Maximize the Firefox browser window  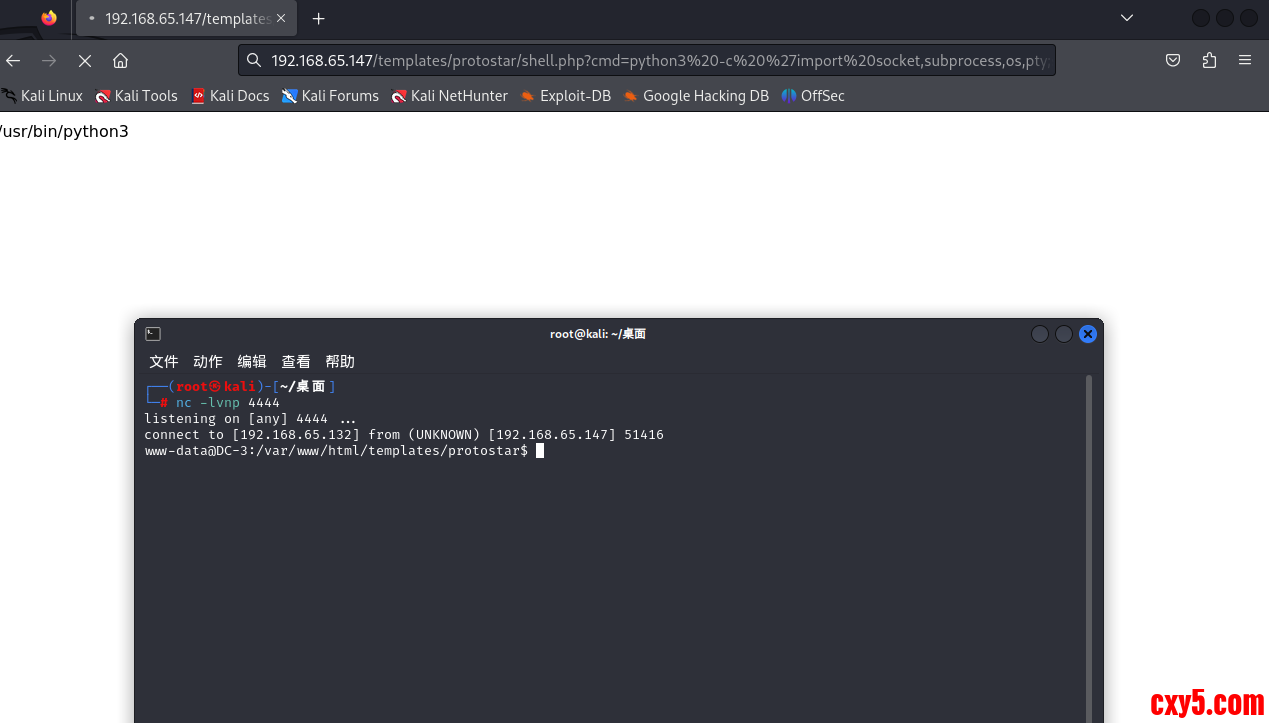pyautogui.click(x=1224, y=18)
